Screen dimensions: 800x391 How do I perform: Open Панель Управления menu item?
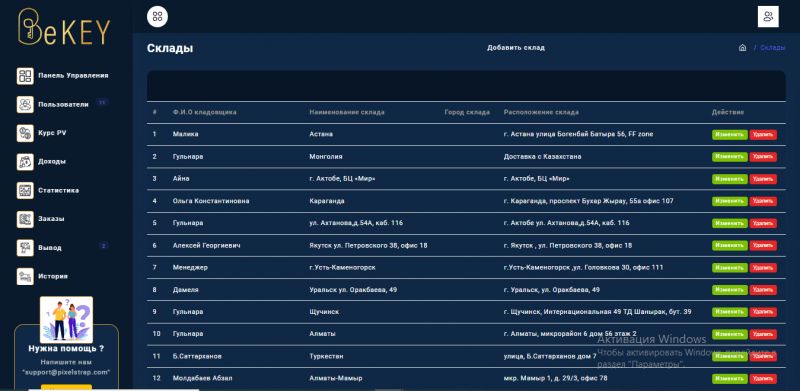click(73, 76)
